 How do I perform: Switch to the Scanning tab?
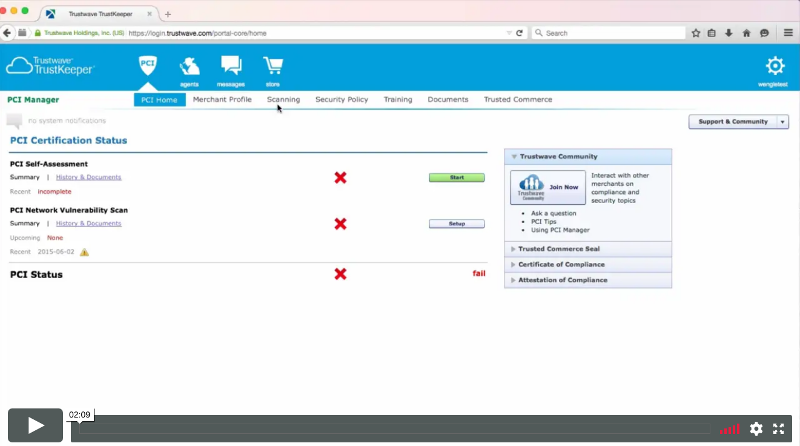(x=283, y=100)
